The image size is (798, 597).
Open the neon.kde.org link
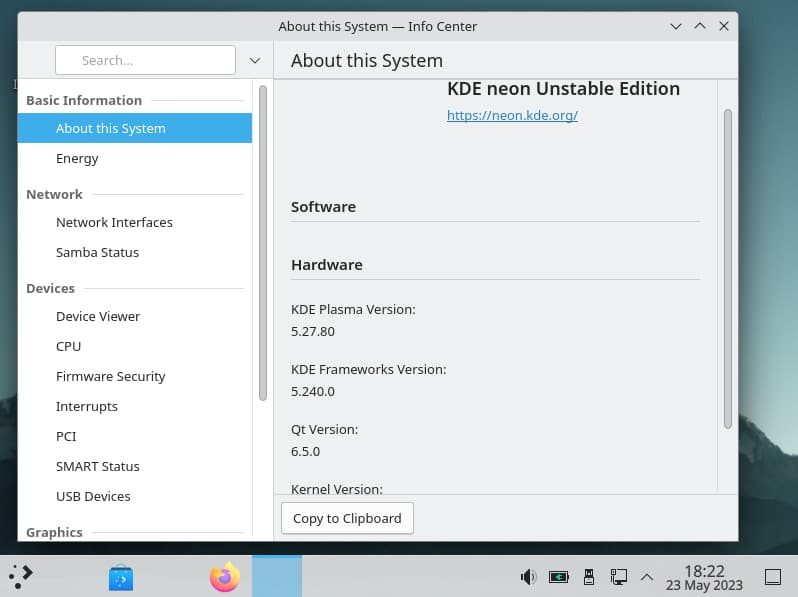coord(512,116)
